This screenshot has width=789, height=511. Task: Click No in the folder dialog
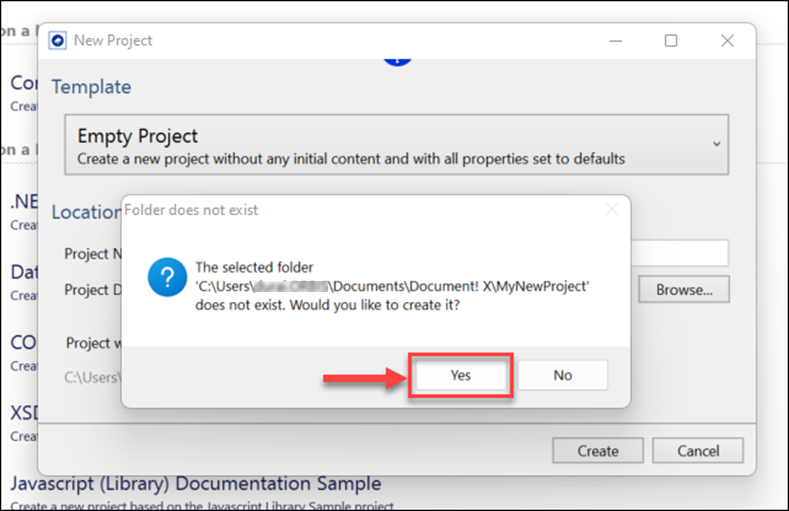click(562, 375)
